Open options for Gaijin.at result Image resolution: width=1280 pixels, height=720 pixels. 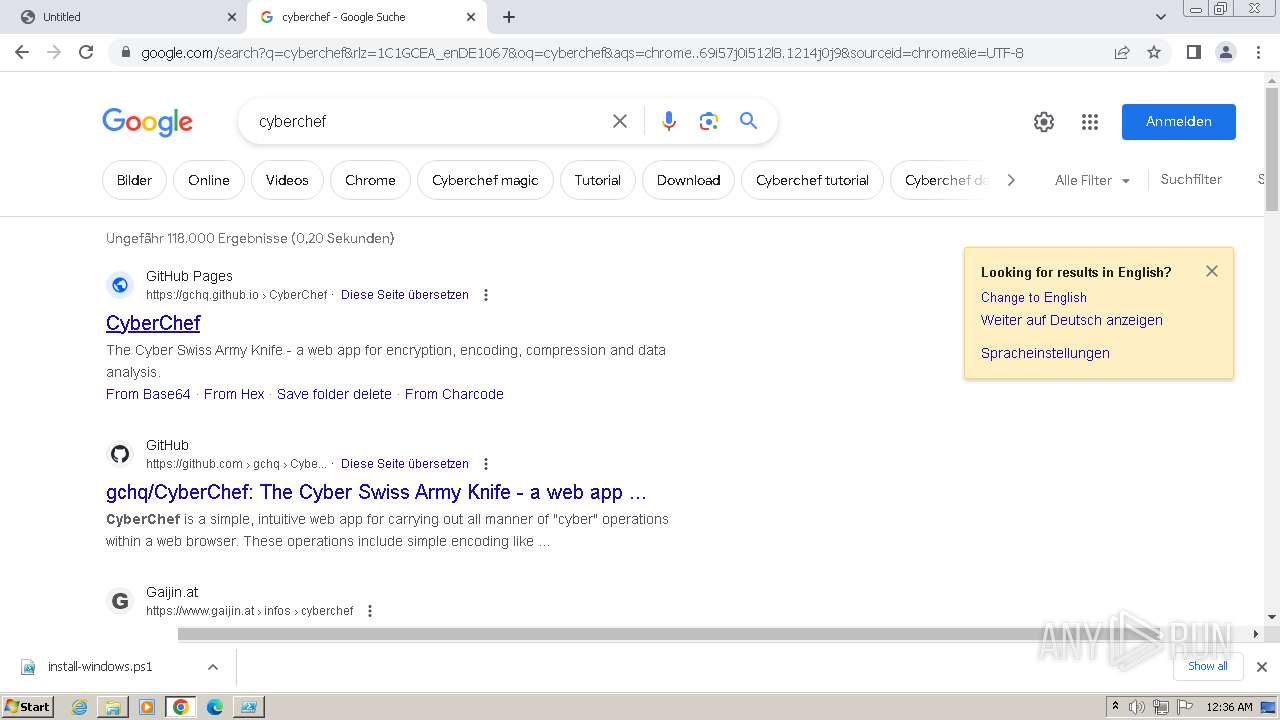pyautogui.click(x=370, y=611)
